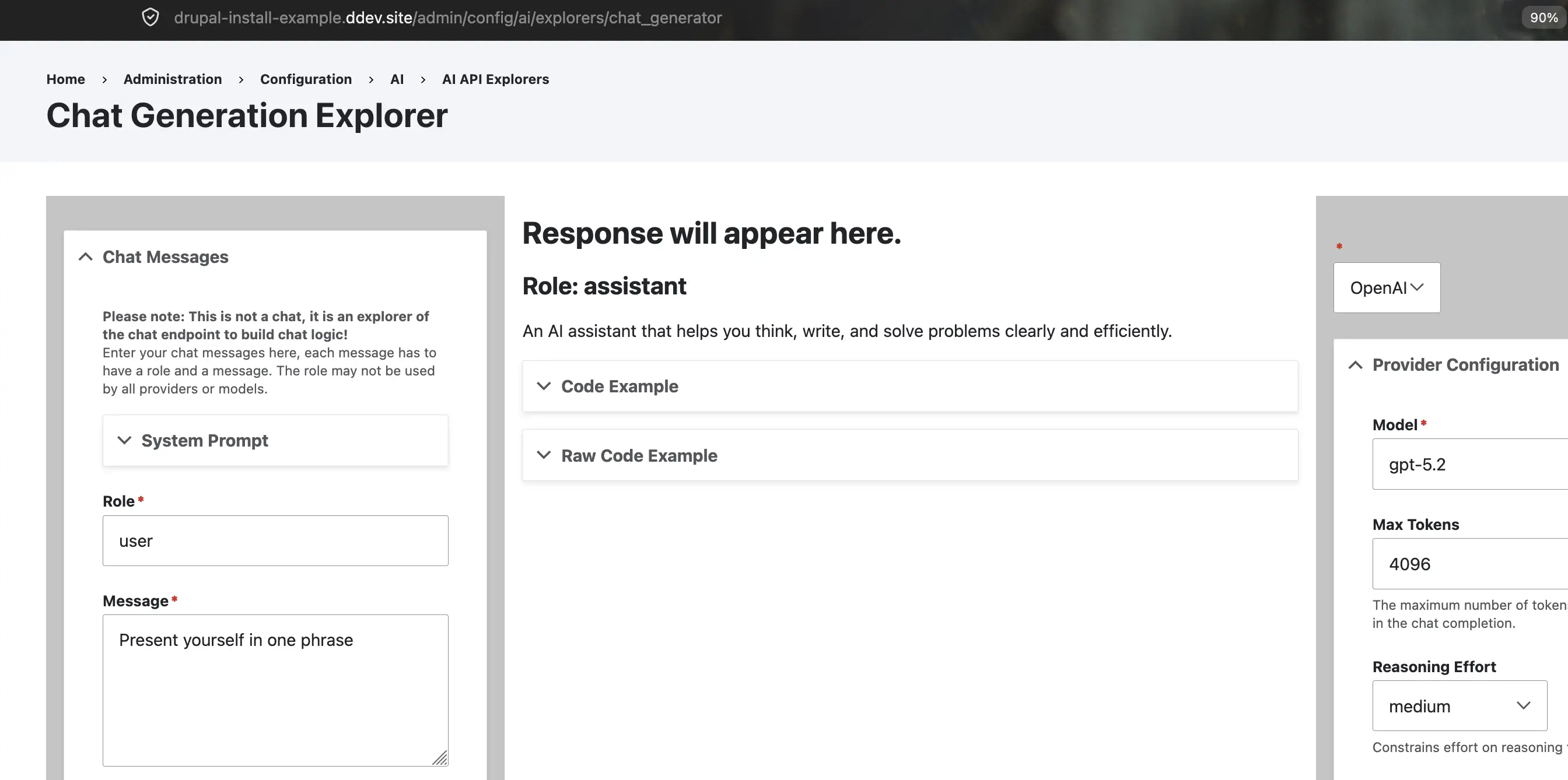The image size is (1568, 780).
Task: Expand the Code Example section
Action: (x=910, y=387)
